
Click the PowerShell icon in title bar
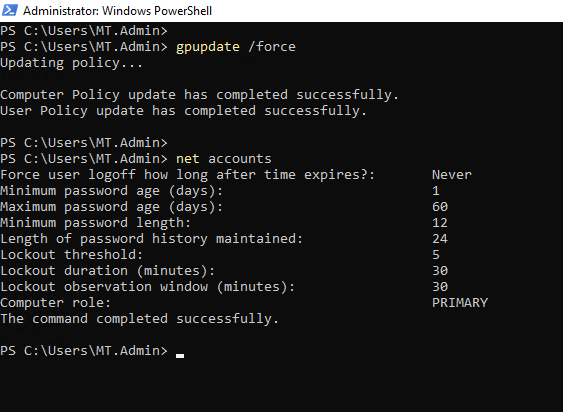10,10
